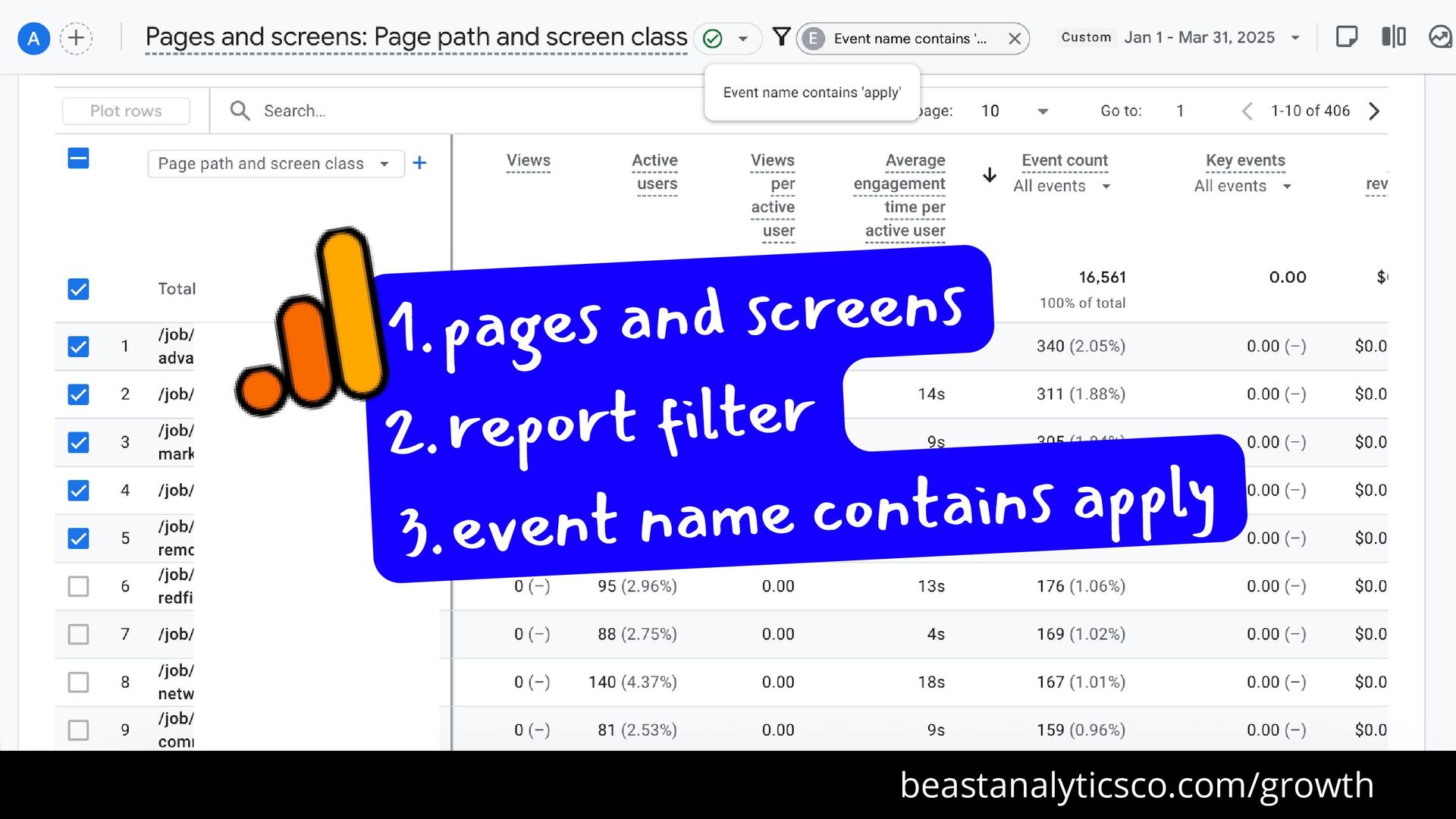The height and width of the screenshot is (819, 1456).
Task: Go to next page of rows
Action: [1374, 111]
